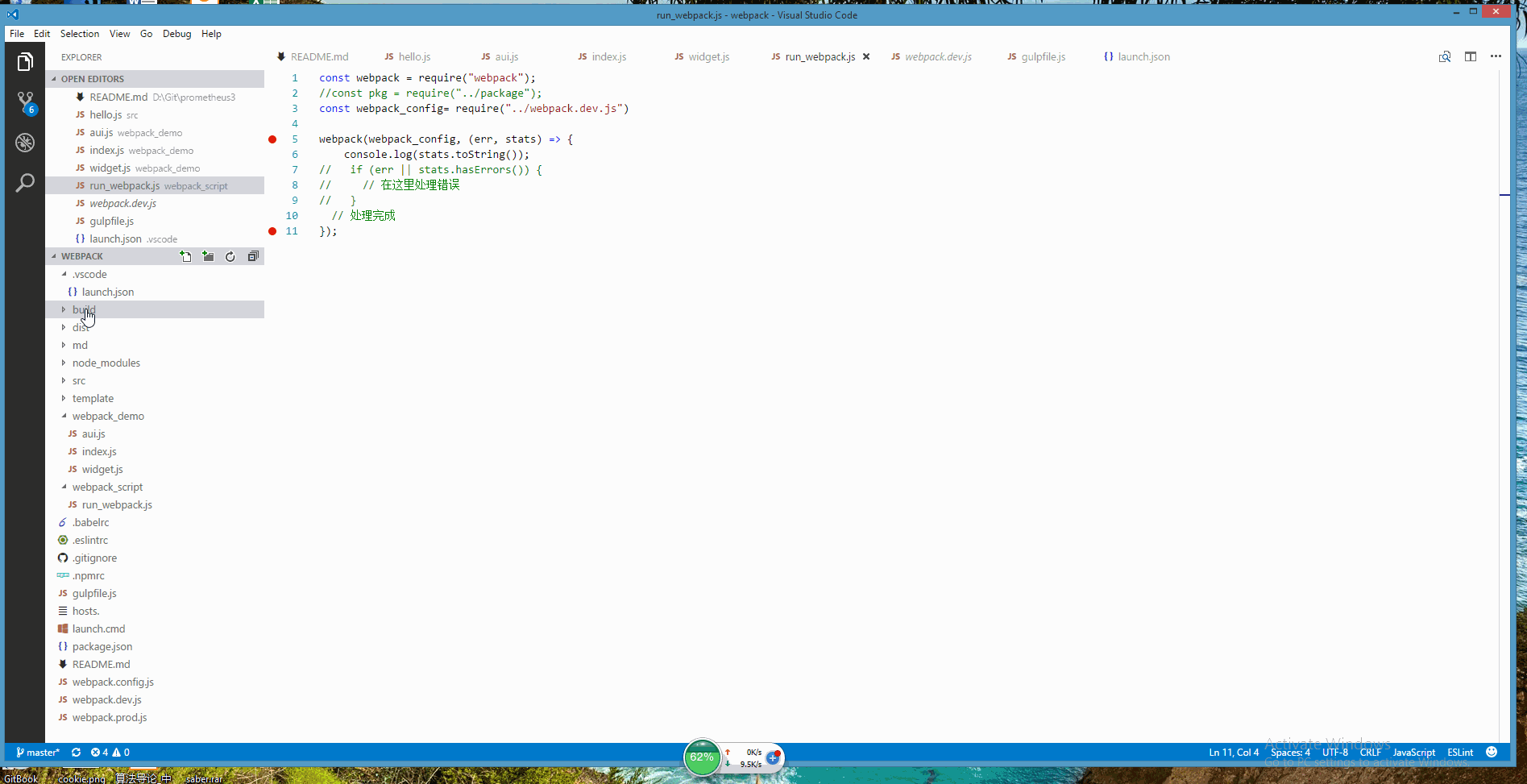Click ESLint status bar item
This screenshot has height=784, width=1527.
(x=1460, y=753)
